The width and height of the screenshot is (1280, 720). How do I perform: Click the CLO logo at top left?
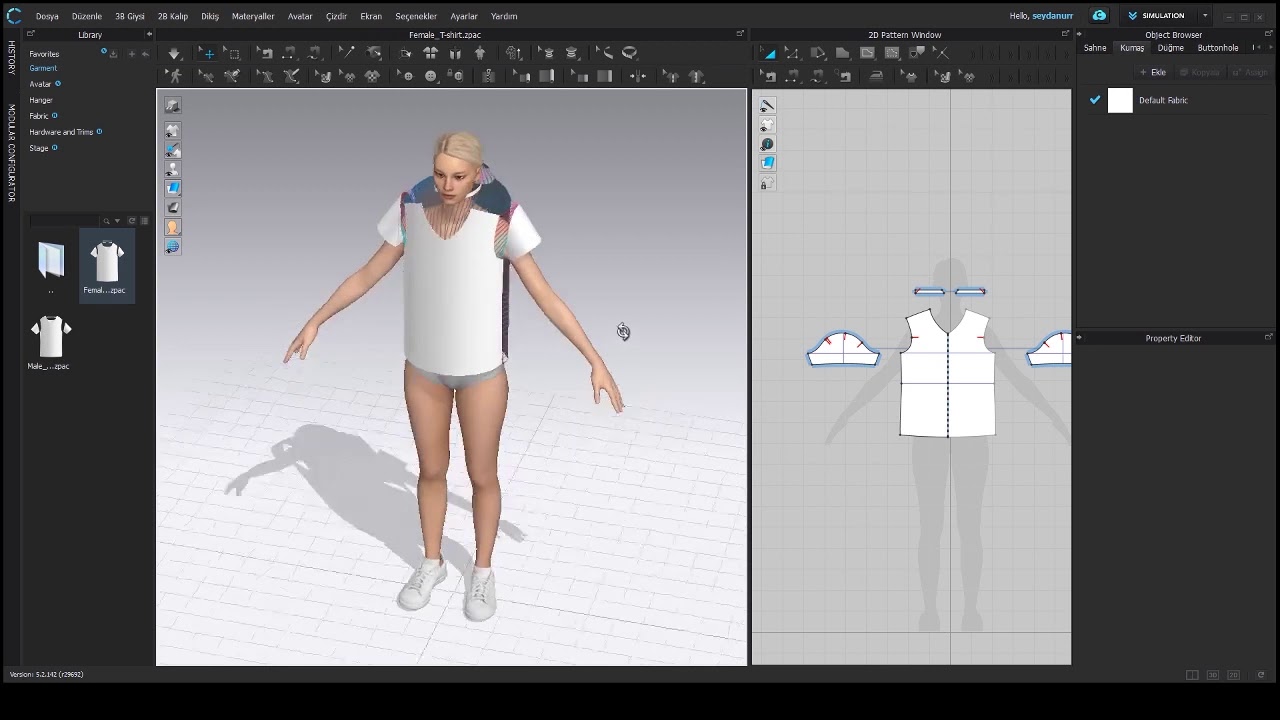tap(14, 16)
